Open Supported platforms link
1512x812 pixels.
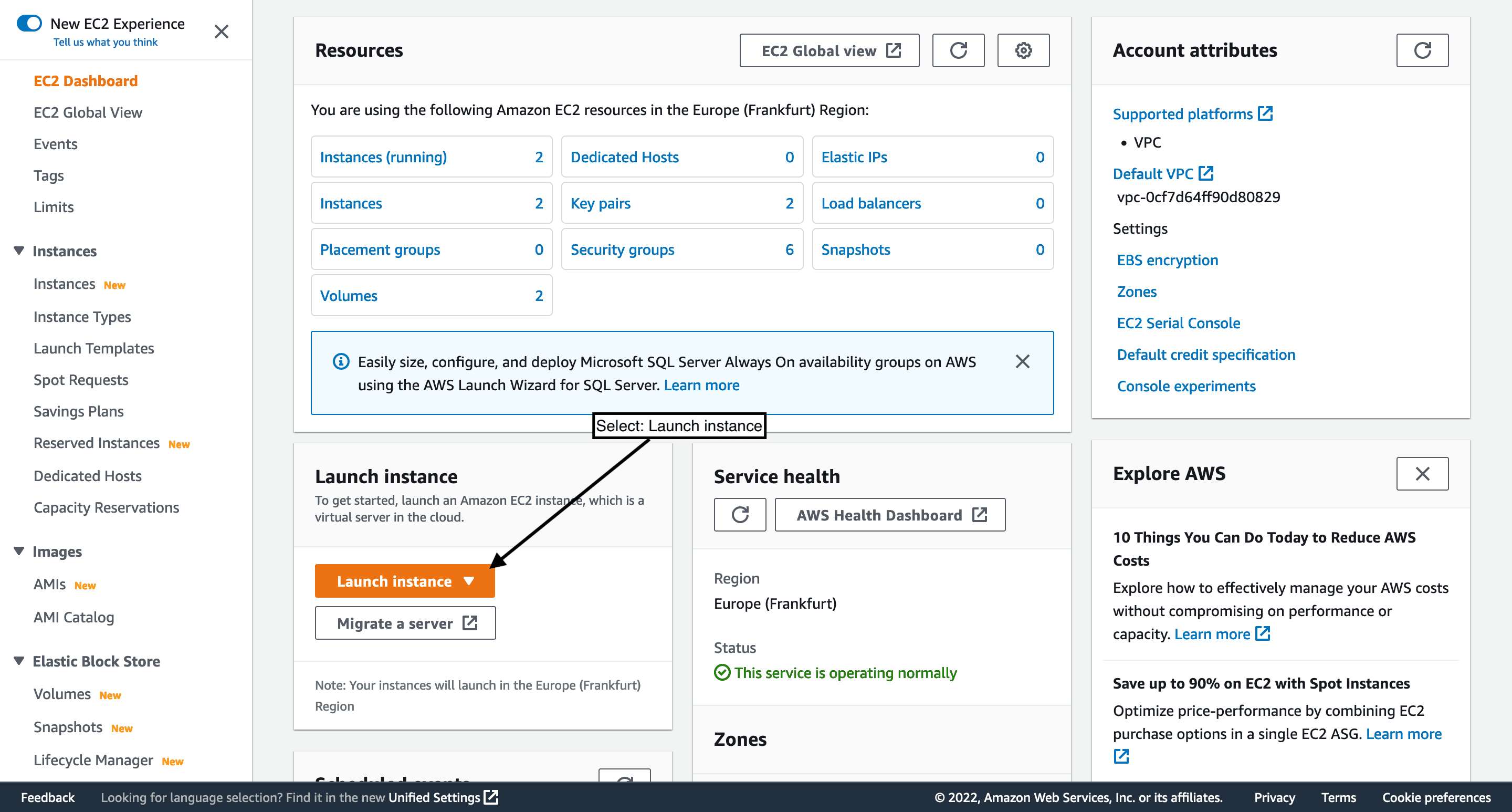click(1192, 114)
